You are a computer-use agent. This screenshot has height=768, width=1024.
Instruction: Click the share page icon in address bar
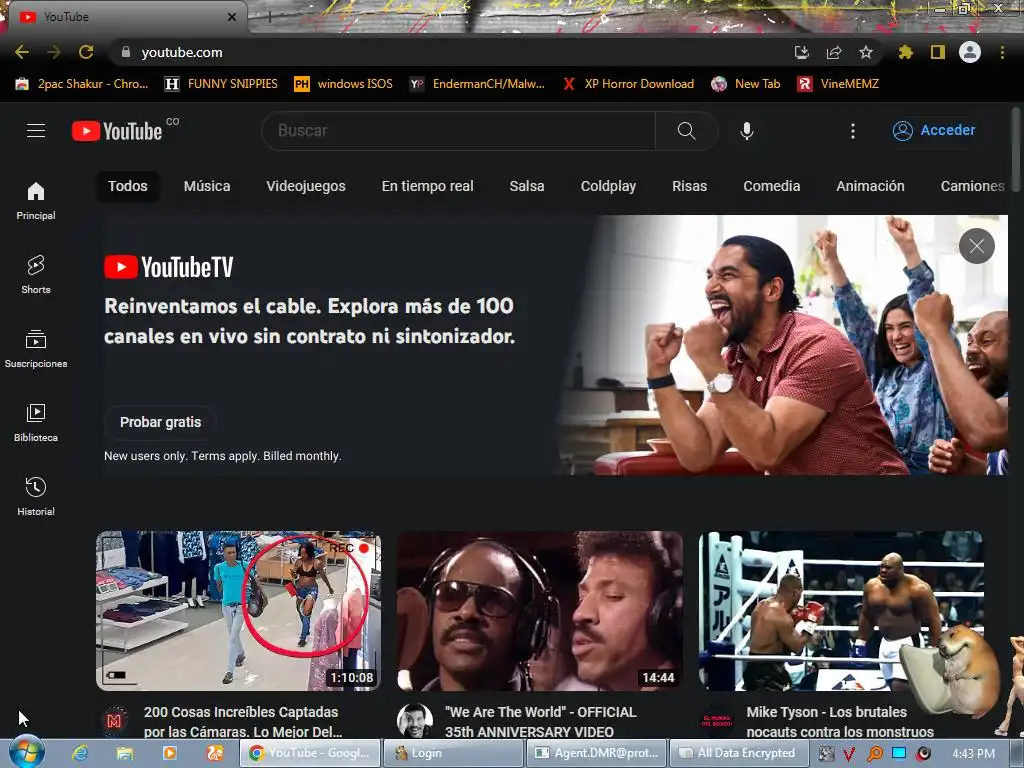click(834, 52)
